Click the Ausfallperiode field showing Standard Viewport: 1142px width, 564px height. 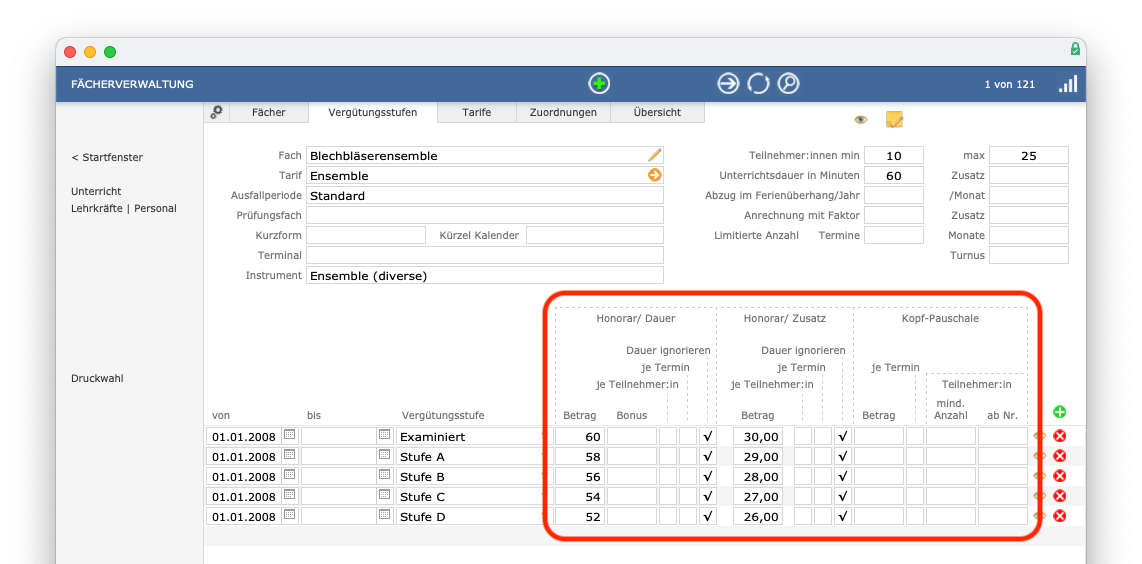(485, 195)
